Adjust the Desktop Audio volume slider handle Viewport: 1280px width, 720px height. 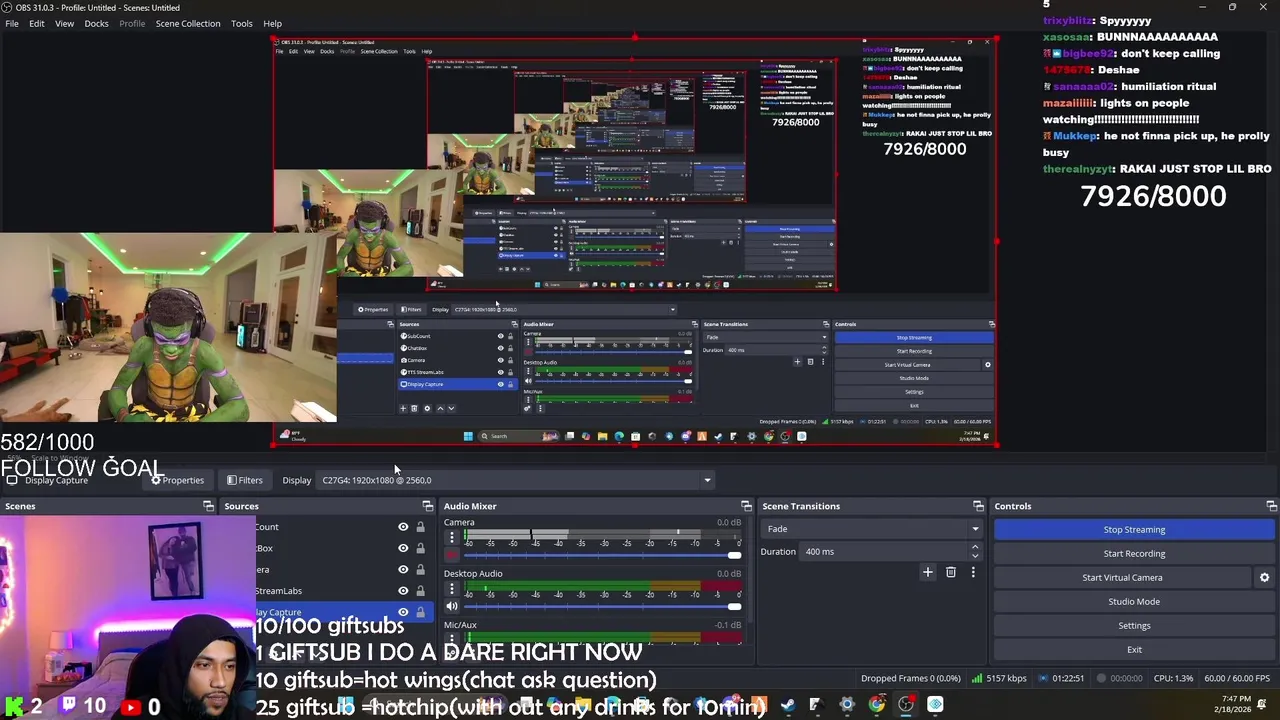coord(735,606)
